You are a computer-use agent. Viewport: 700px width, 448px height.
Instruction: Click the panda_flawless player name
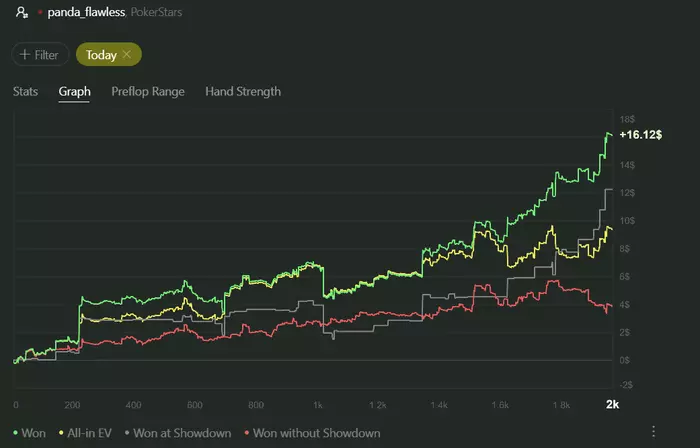tap(88, 14)
